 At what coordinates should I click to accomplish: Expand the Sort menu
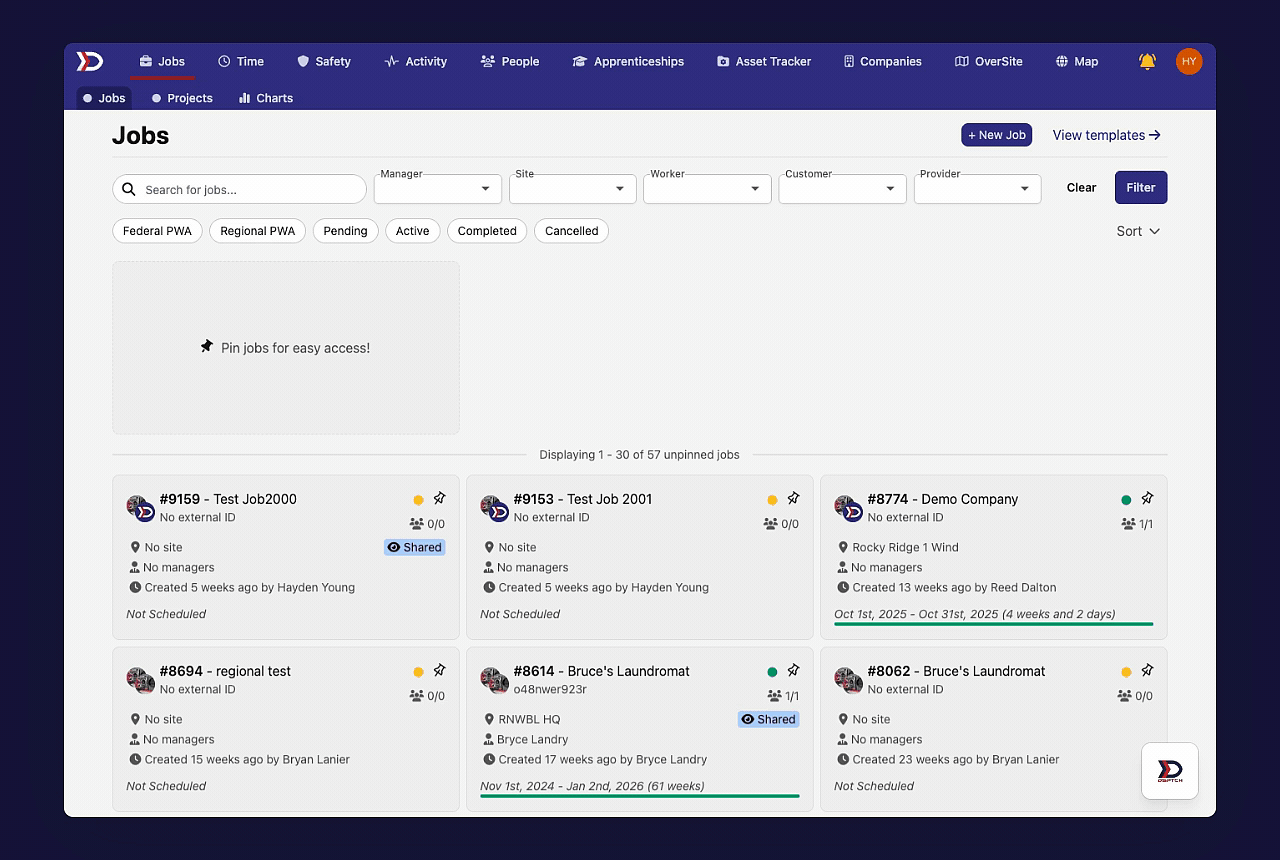point(1138,231)
